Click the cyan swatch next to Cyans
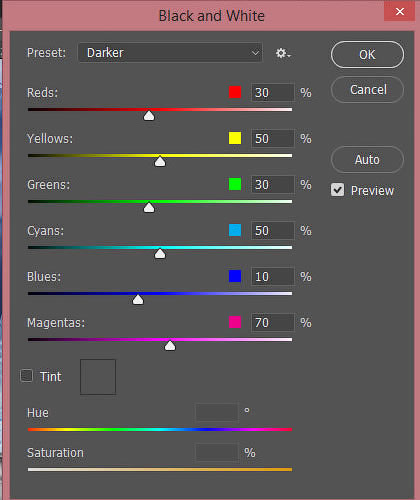This screenshot has width=420, height=500. coord(235,230)
